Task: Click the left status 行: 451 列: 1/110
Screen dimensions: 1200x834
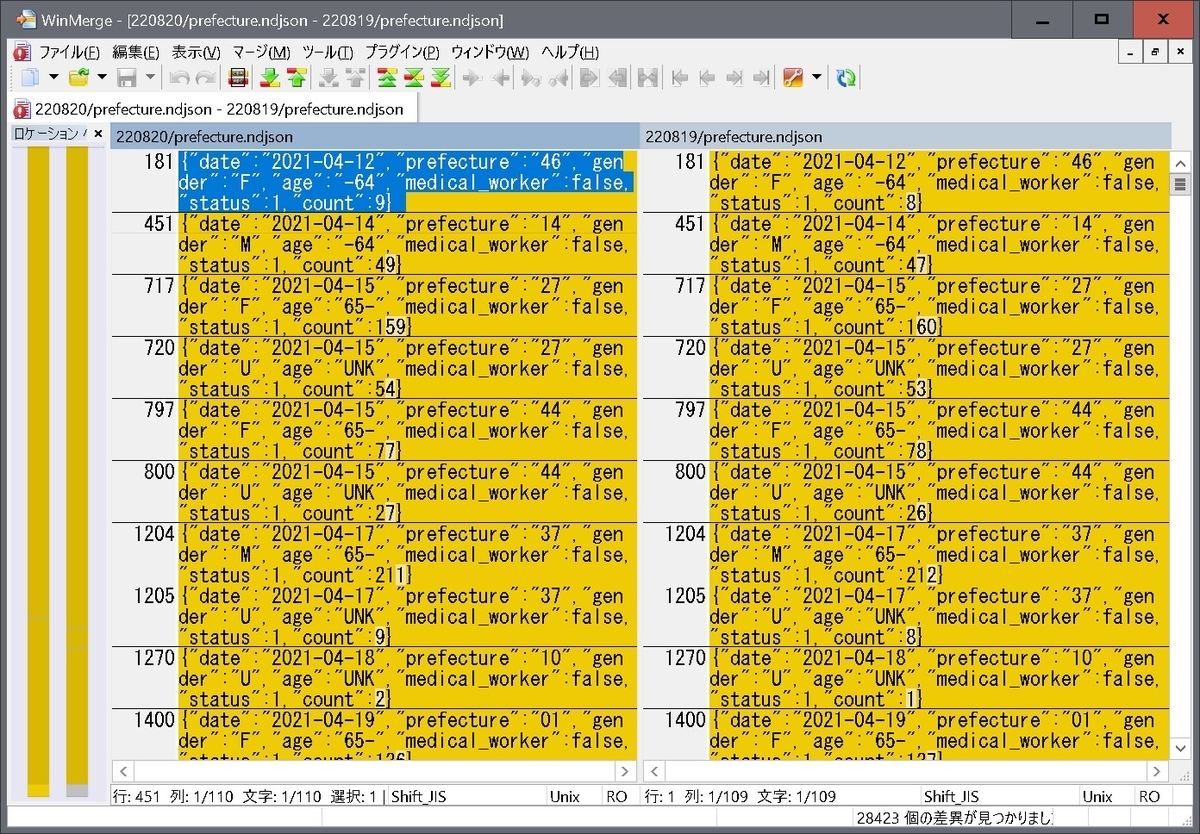Action: (174, 796)
